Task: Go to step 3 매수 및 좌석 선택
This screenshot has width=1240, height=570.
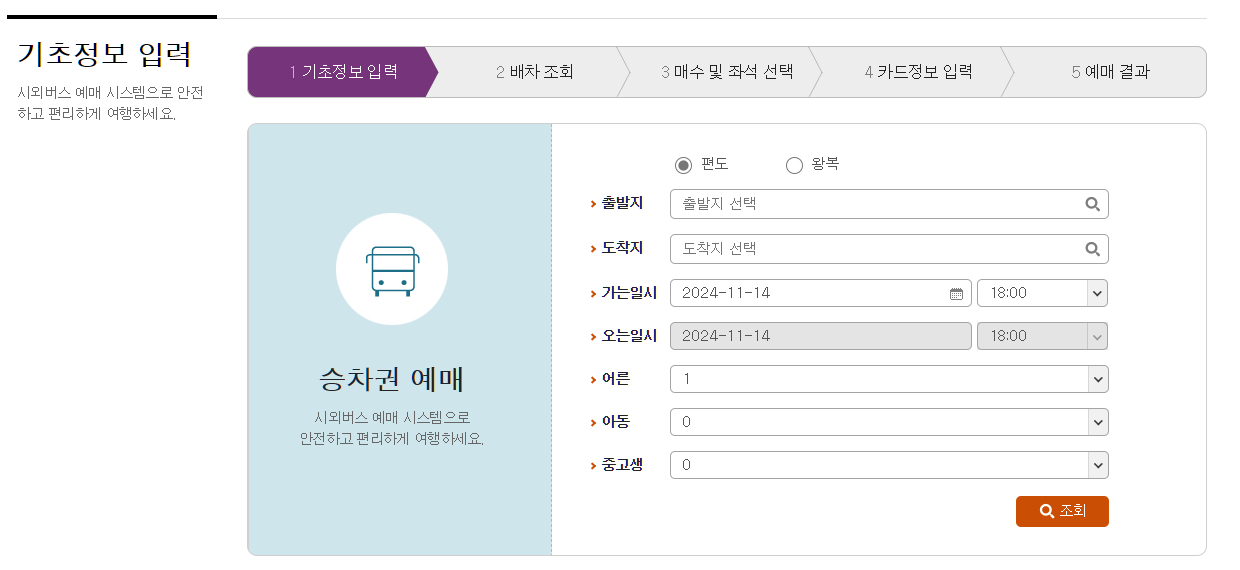Action: coord(726,72)
